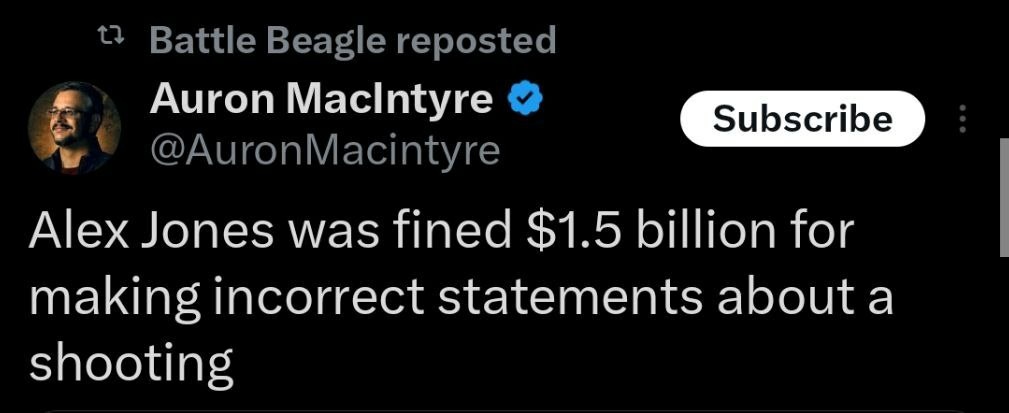This screenshot has width=1009, height=413.
Task: Click the blue verified checkmark badge
Action: pyautogui.click(x=526, y=99)
